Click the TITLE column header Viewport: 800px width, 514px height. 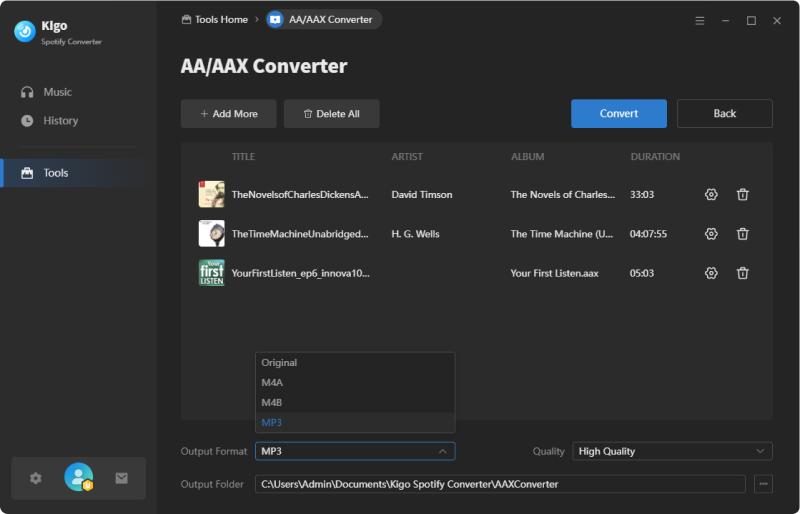point(243,157)
